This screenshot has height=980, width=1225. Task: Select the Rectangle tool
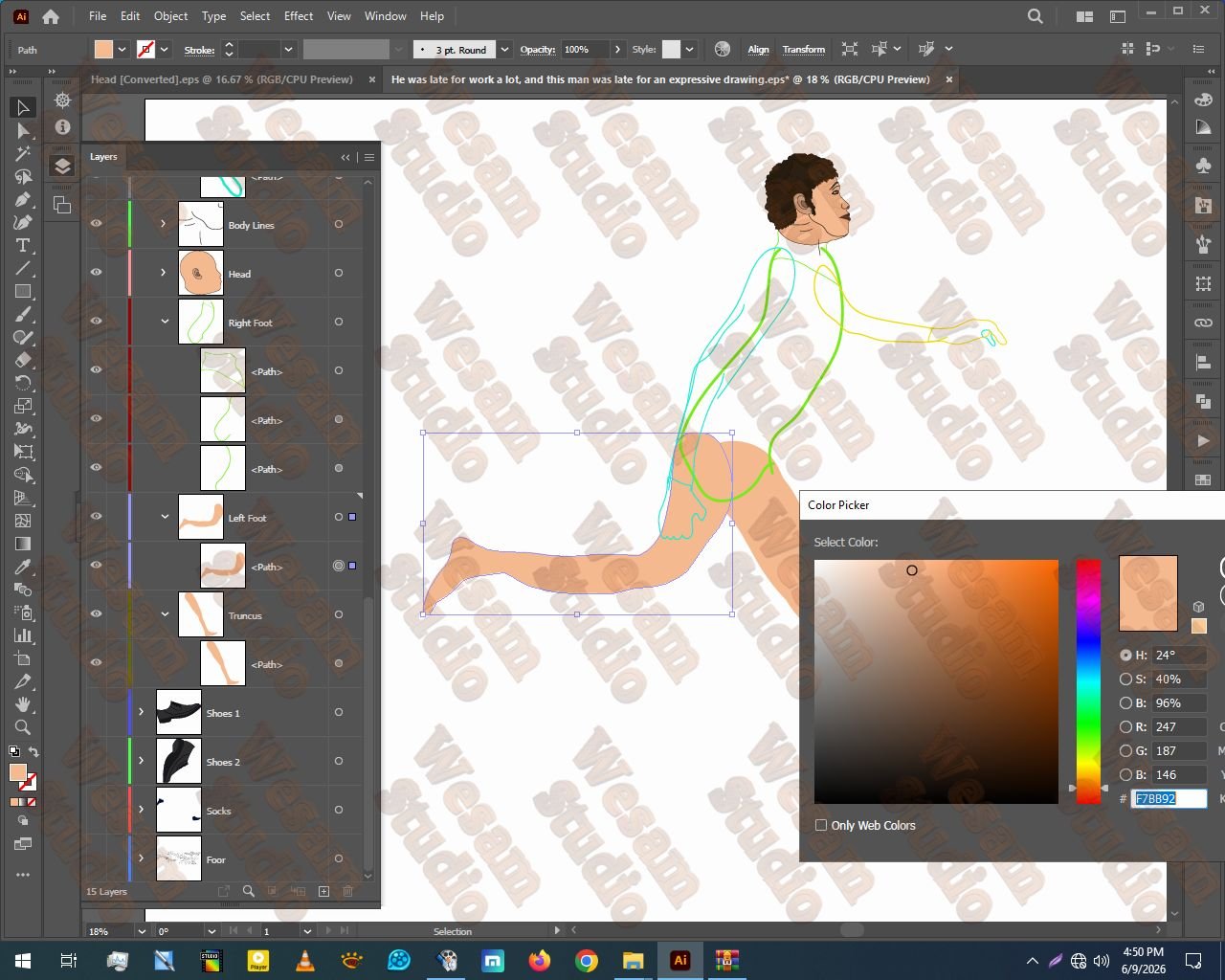(23, 291)
